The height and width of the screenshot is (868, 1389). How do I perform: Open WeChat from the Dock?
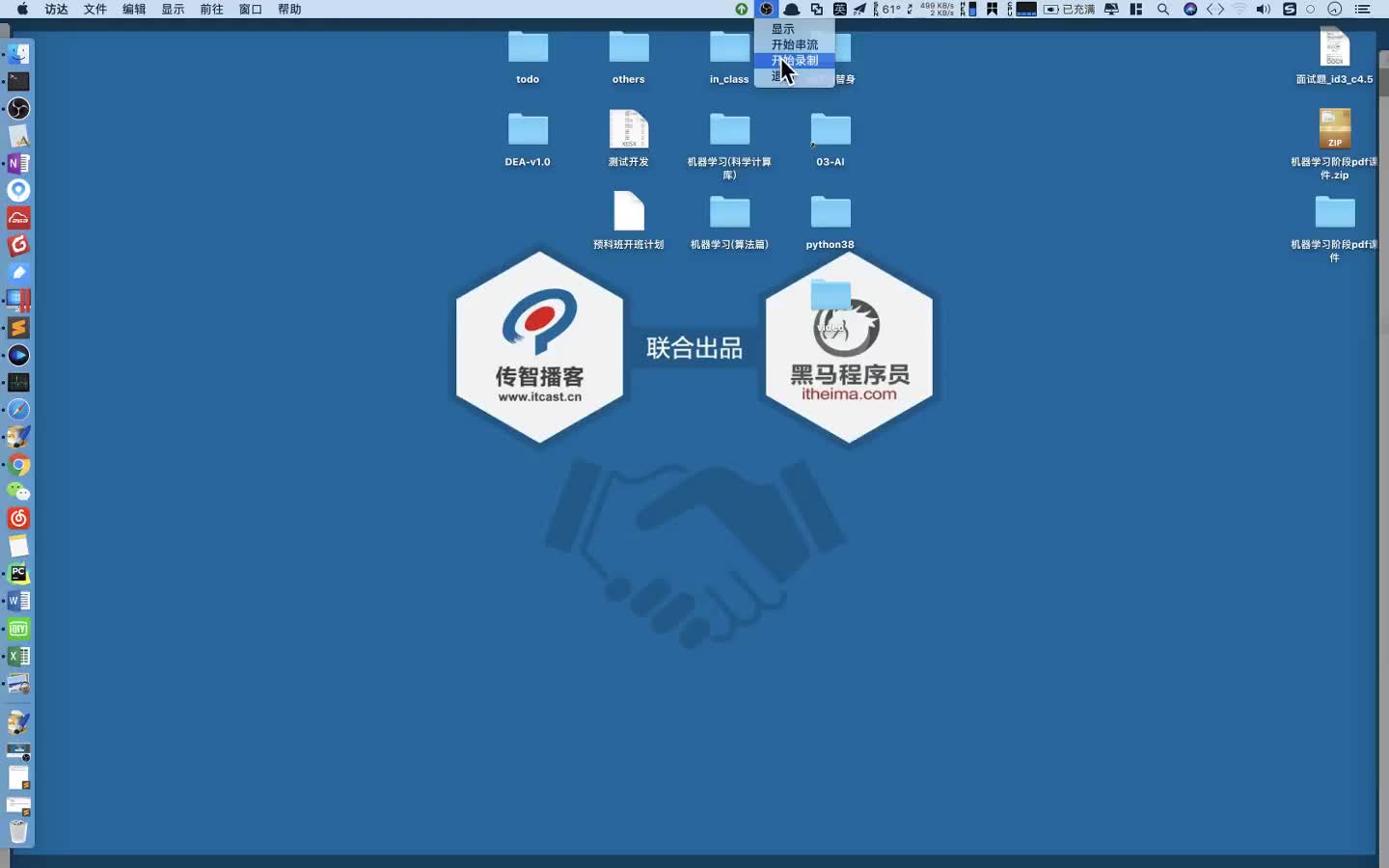pos(18,492)
